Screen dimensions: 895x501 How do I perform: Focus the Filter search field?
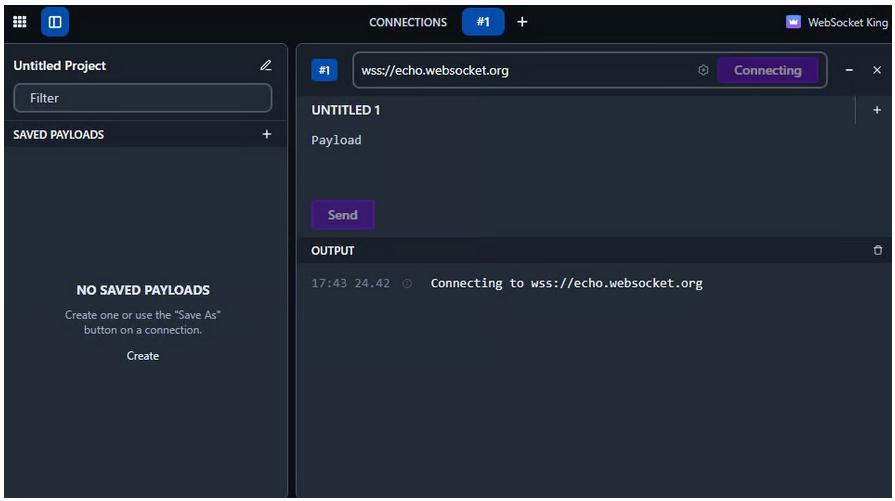[143, 98]
